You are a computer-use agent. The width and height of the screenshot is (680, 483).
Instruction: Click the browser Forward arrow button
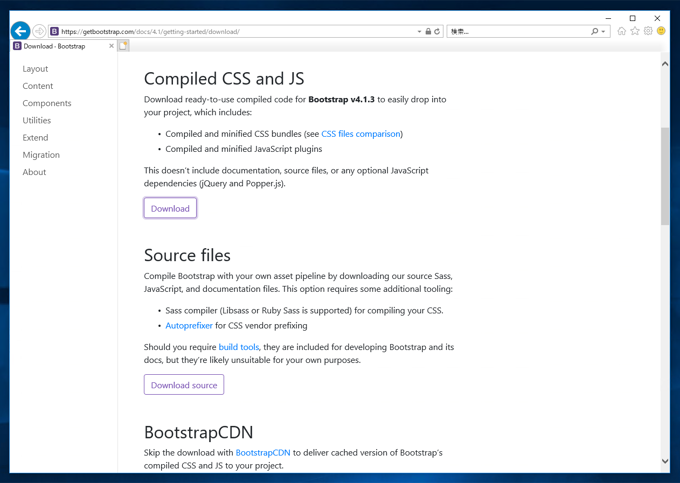click(39, 31)
